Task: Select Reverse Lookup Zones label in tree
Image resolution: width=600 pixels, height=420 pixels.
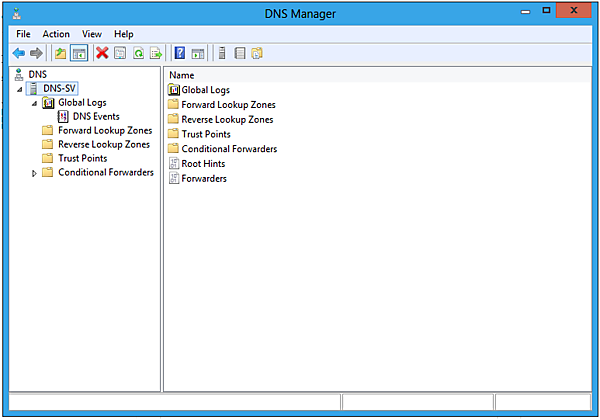Action: pyautogui.click(x=104, y=144)
